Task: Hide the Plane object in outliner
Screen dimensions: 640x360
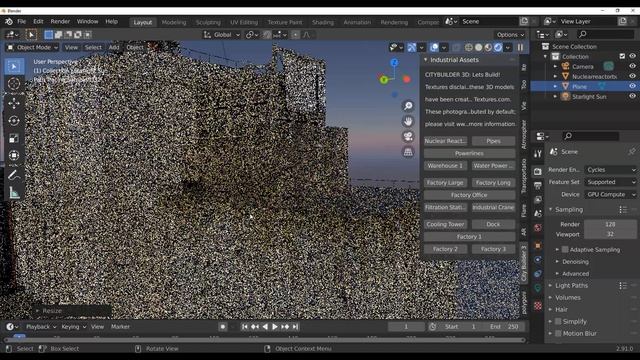Action: point(632,86)
